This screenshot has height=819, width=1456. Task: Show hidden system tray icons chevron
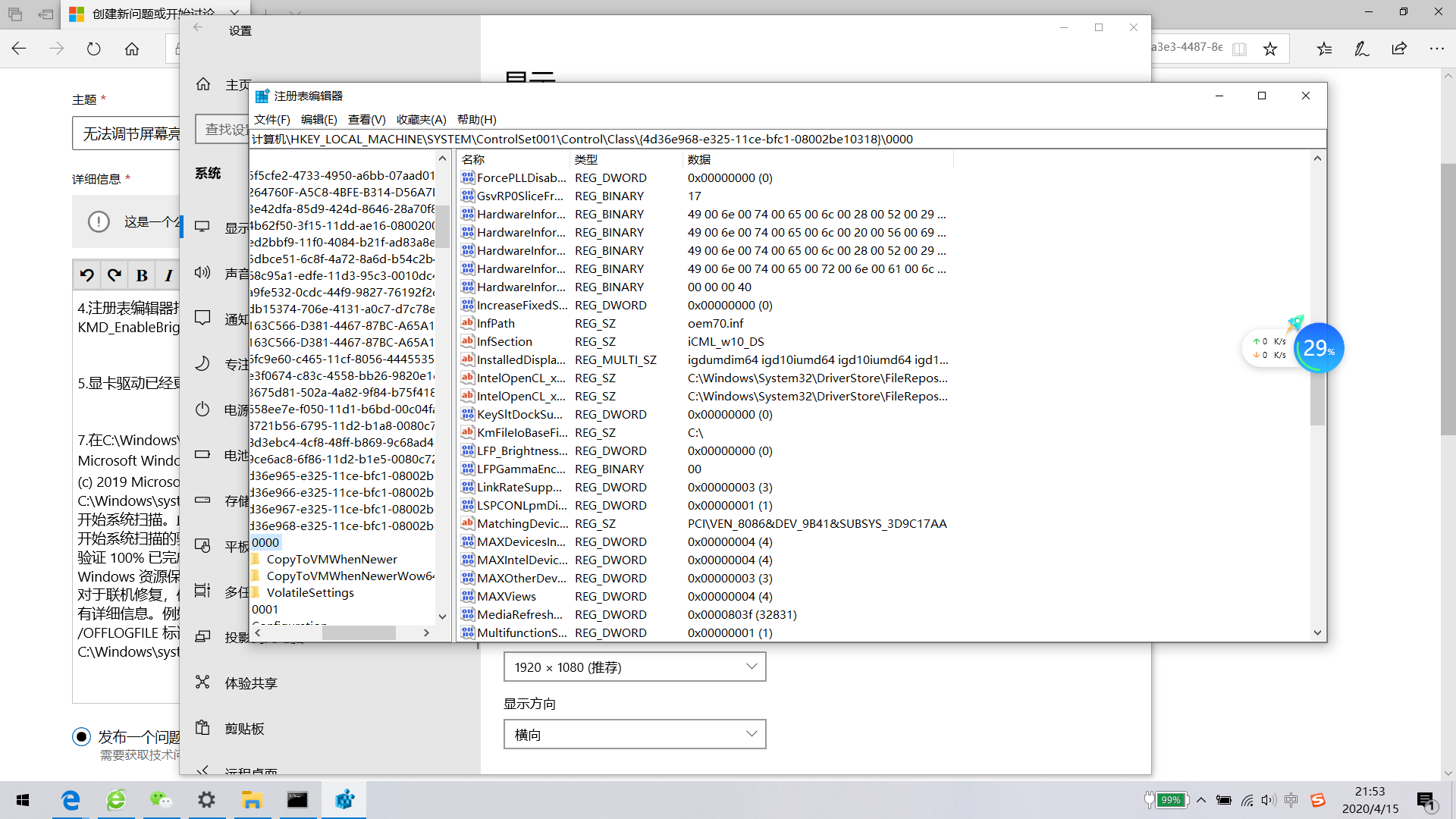[1201, 800]
